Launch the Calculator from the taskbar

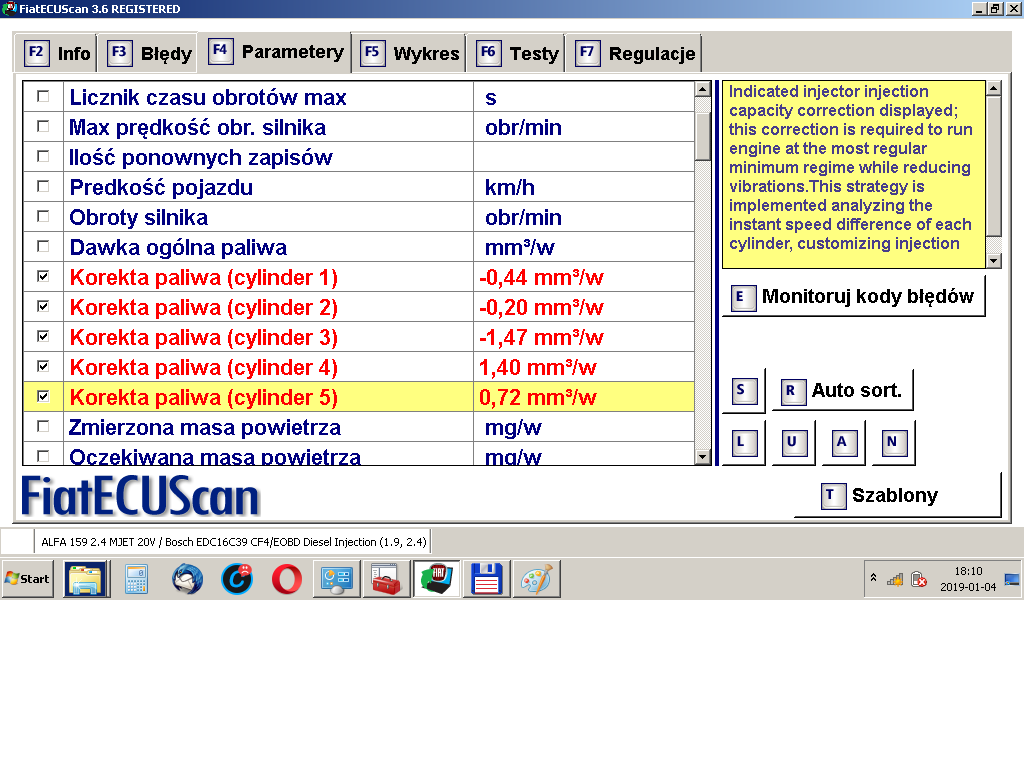(137, 579)
